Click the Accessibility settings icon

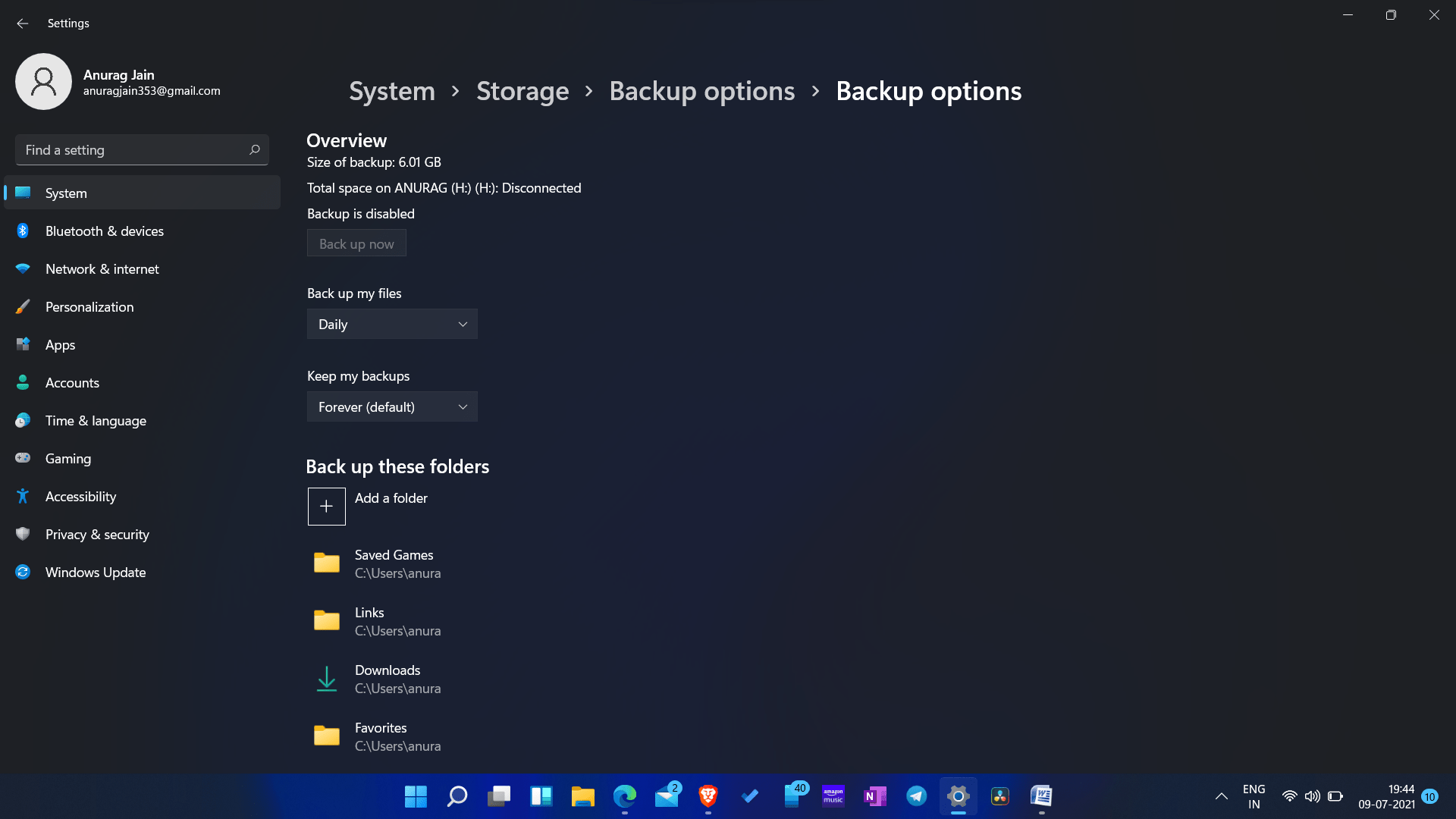[x=24, y=496]
